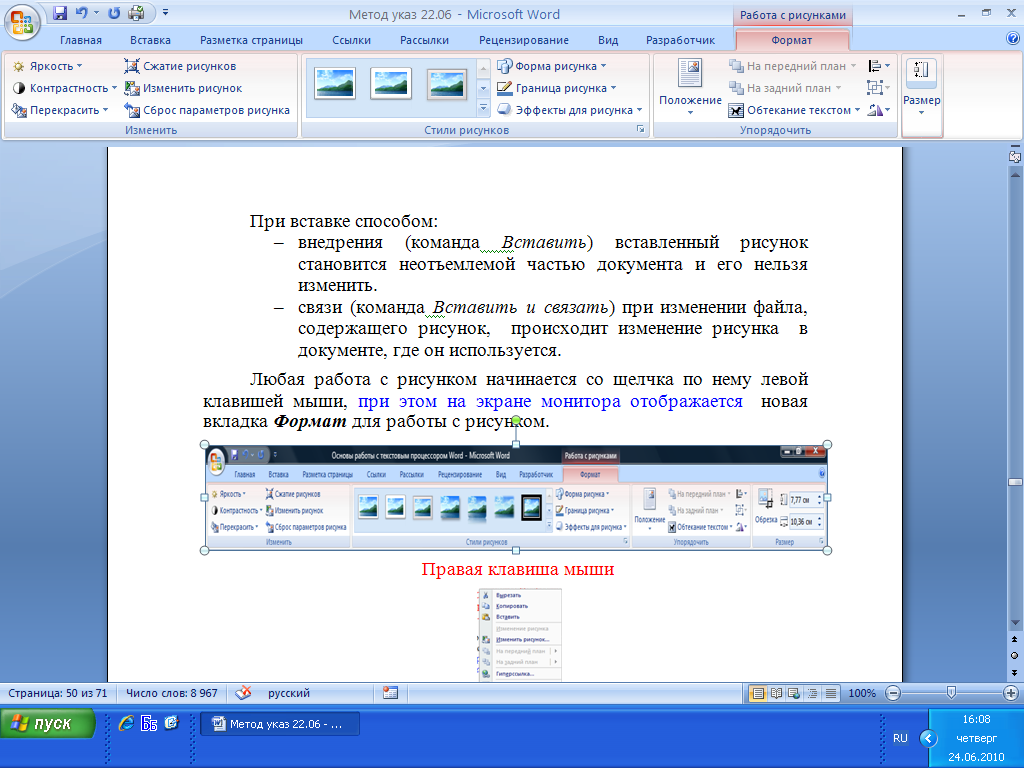Open the Customize Quick Access Toolbar arrow
Image resolution: width=1024 pixels, height=768 pixels.
point(165,12)
